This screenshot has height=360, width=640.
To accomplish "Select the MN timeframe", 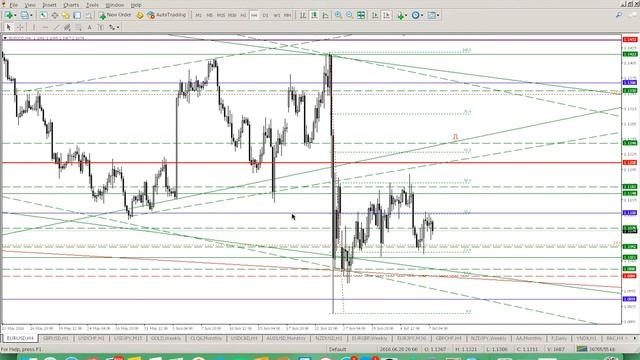I will pos(287,16).
